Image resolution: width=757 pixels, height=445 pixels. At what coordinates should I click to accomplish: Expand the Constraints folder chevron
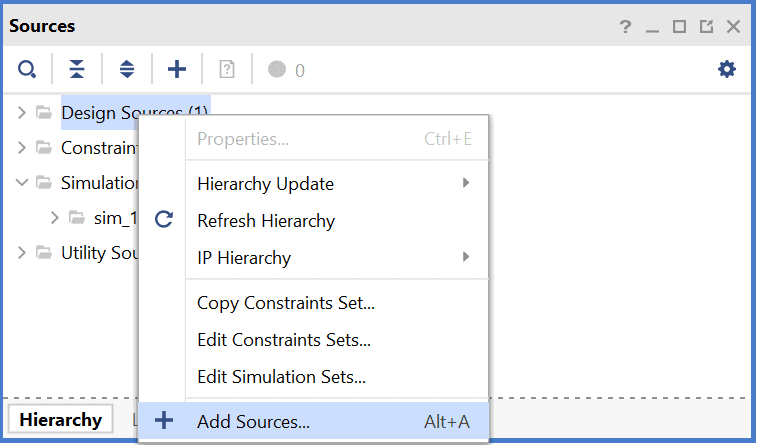[x=22, y=148]
